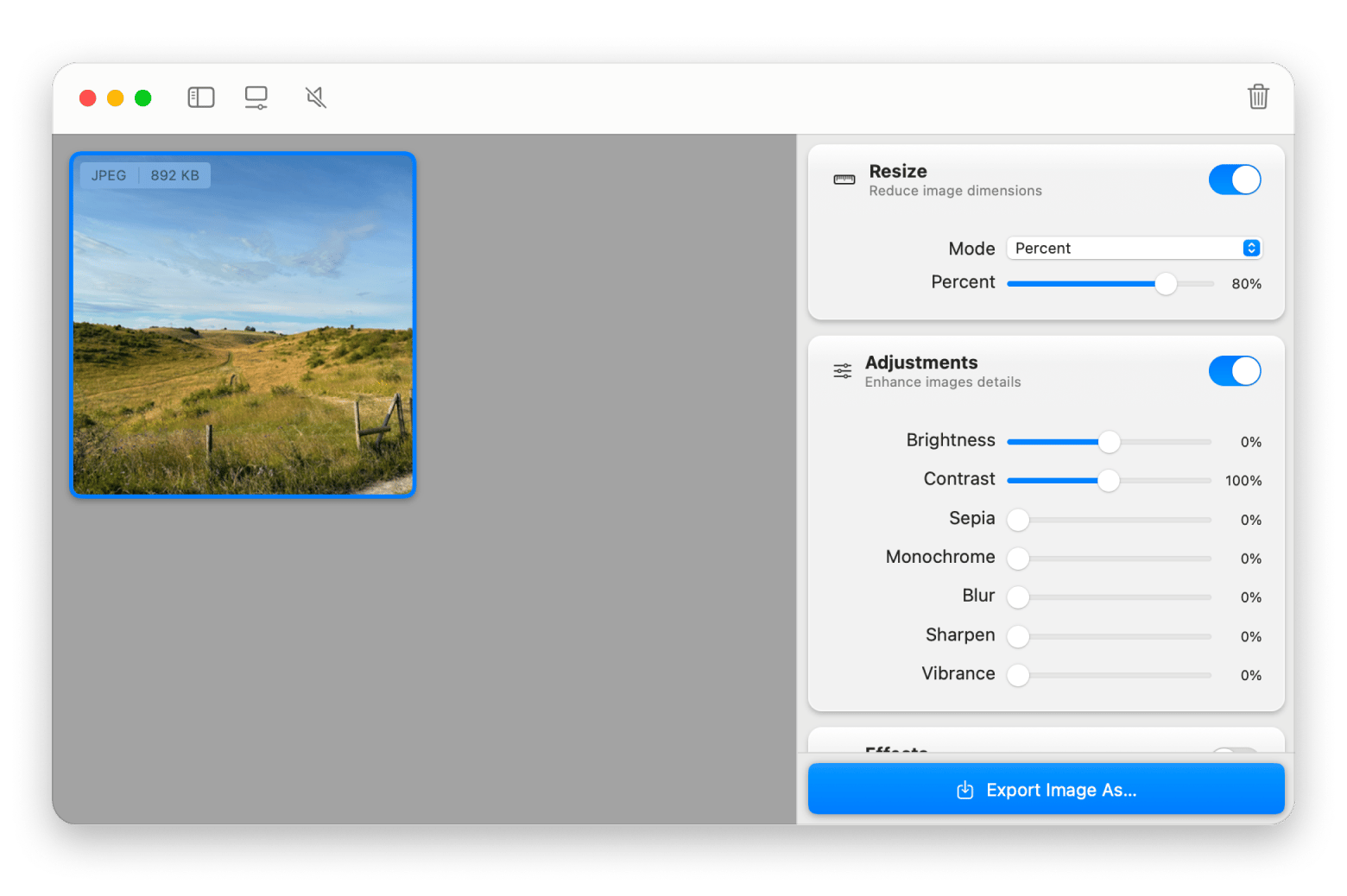Click the JPEG 892 KB badge

pyautogui.click(x=145, y=175)
